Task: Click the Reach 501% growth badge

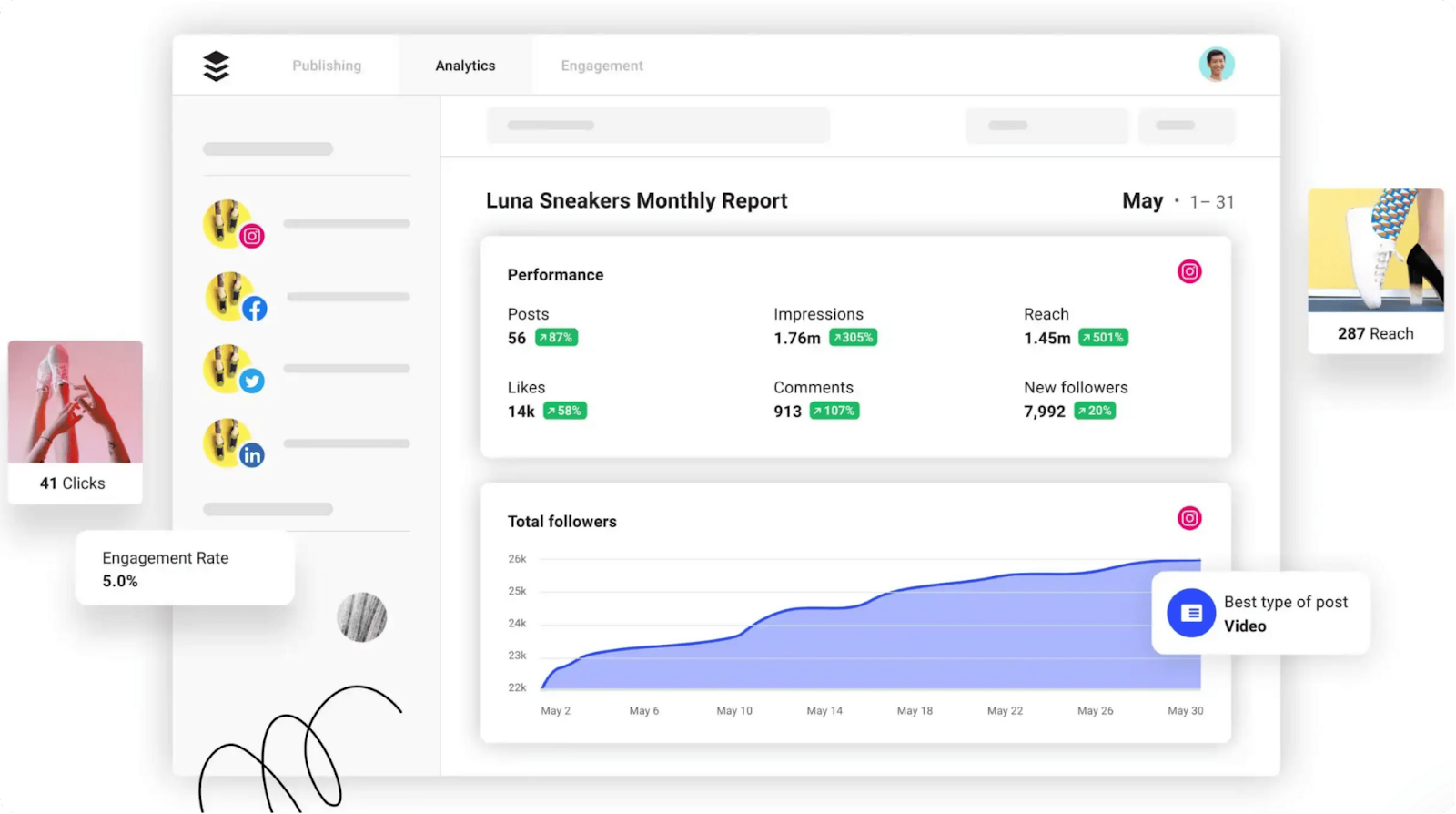Action: pyautogui.click(x=1103, y=338)
